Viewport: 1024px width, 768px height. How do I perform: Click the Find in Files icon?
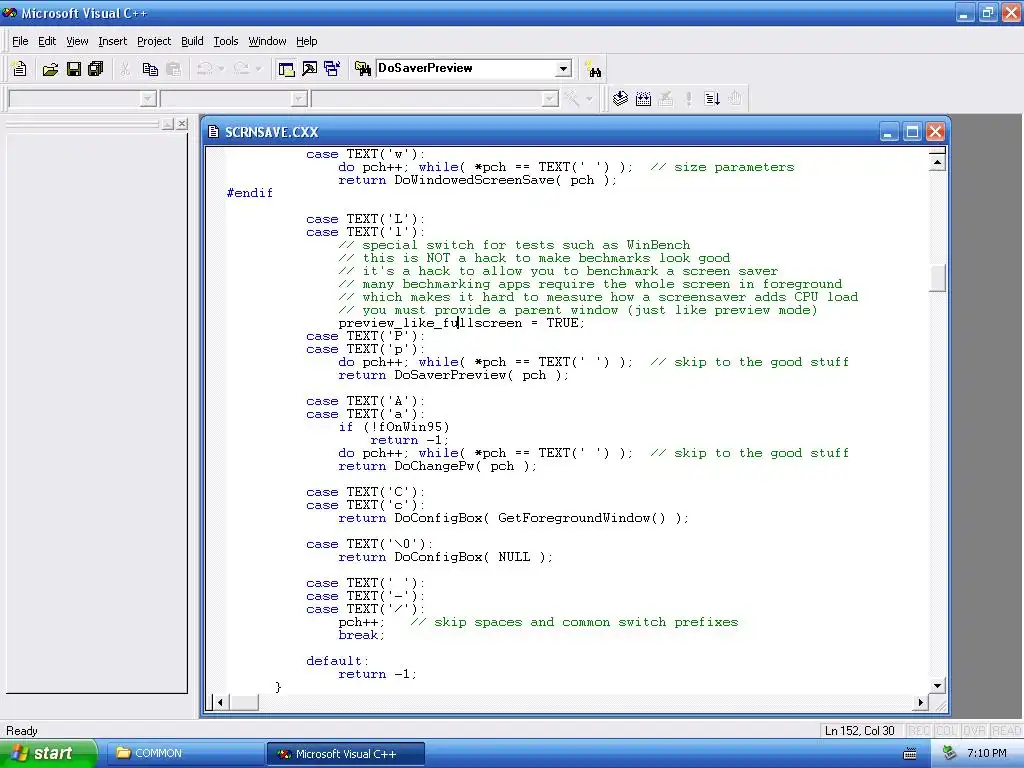pos(362,69)
